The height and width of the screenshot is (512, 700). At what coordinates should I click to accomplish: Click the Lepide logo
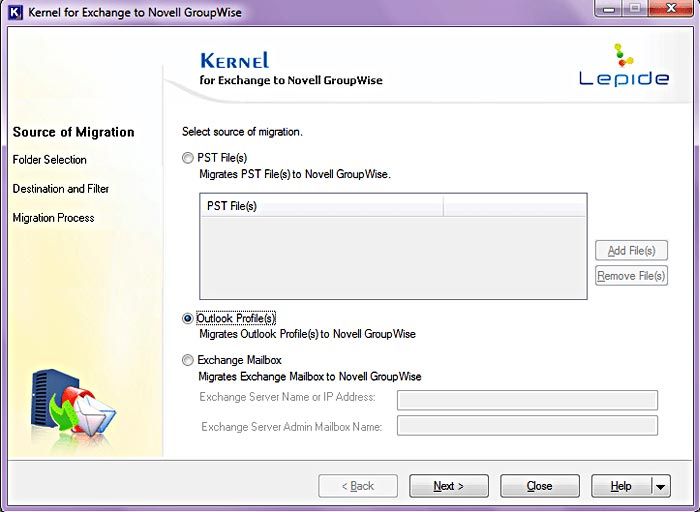624,66
